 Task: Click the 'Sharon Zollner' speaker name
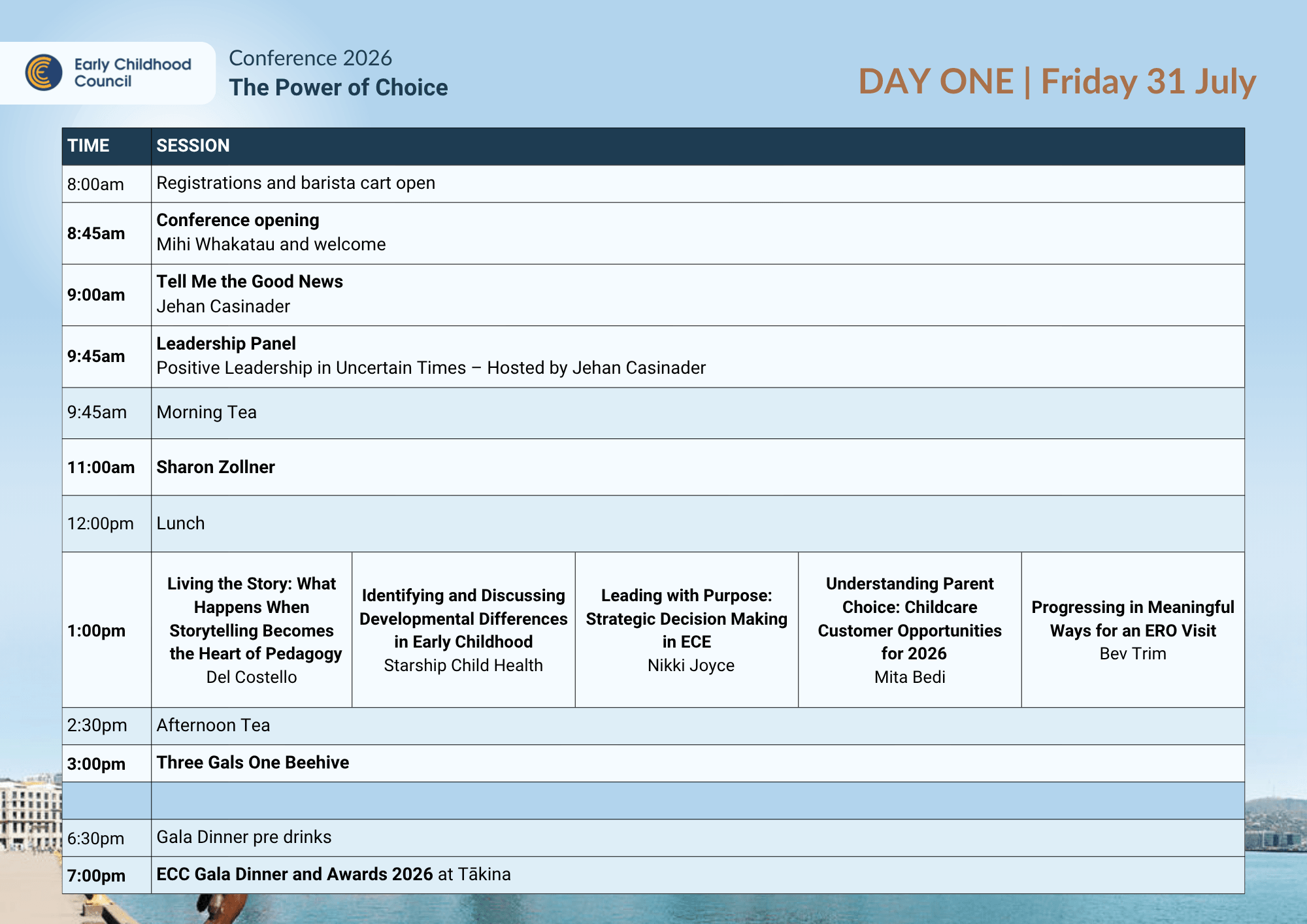(216, 467)
